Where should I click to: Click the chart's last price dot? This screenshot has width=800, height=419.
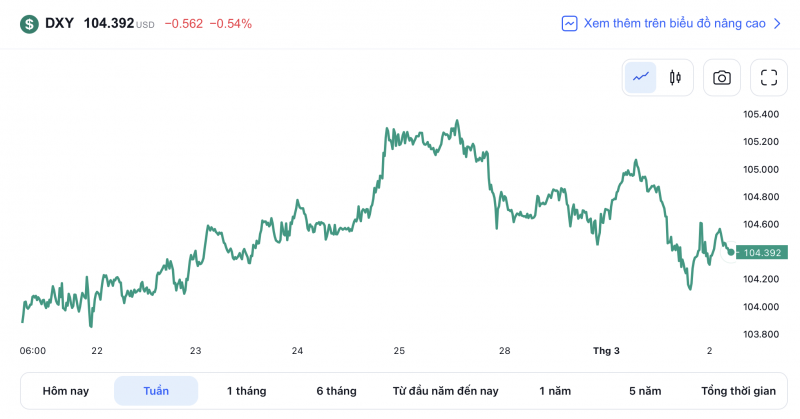point(730,251)
